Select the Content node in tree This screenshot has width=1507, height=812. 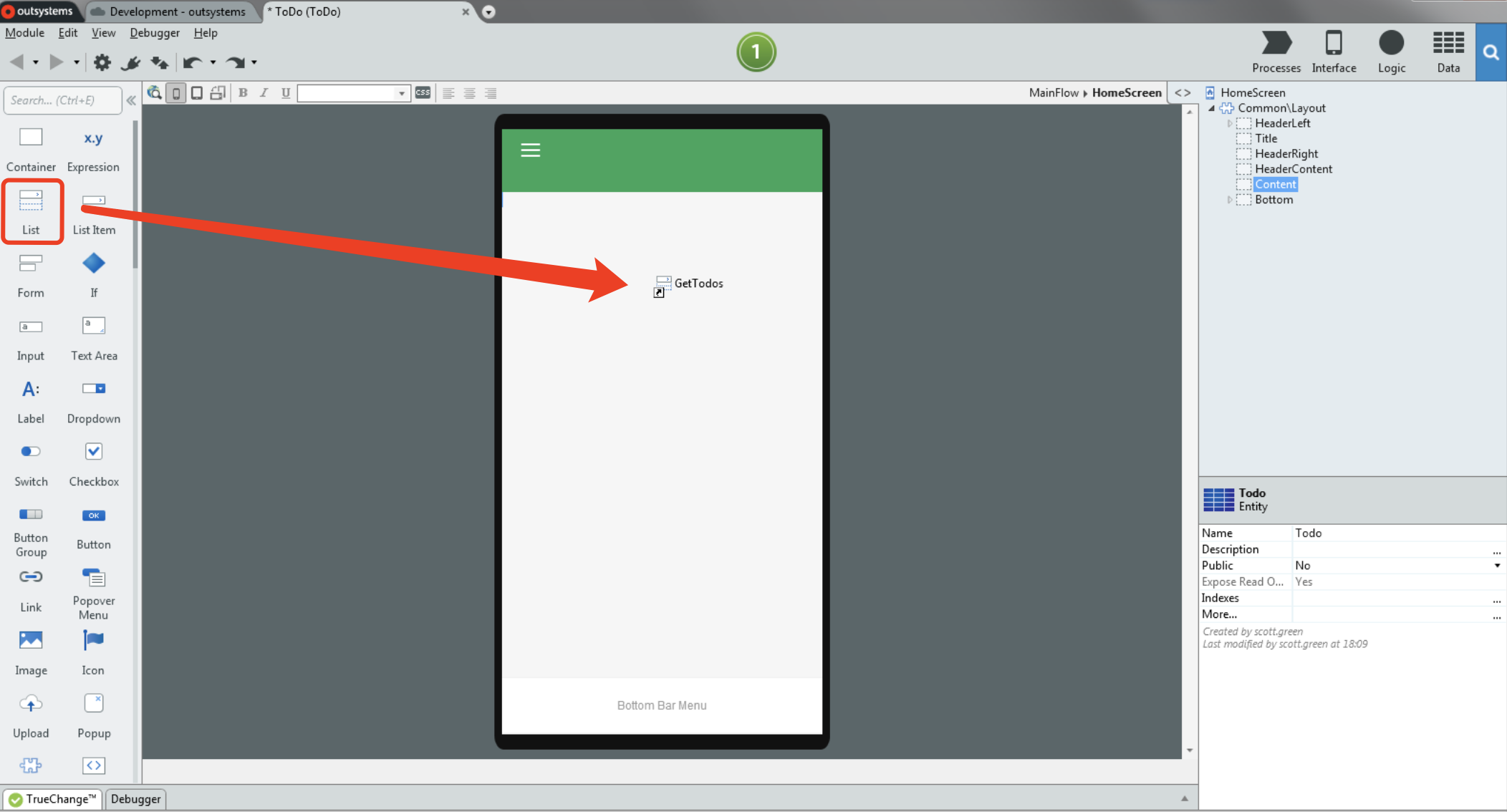tap(1275, 184)
